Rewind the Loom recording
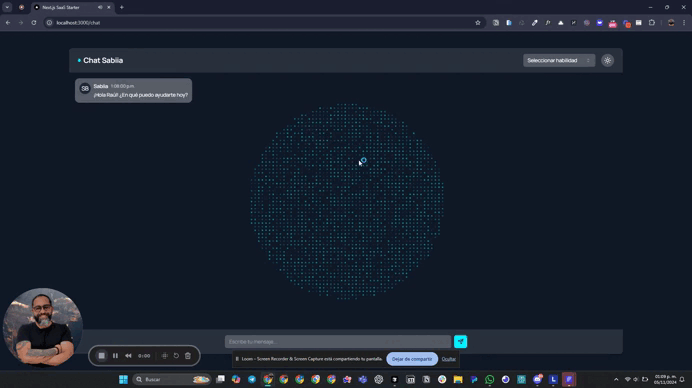 tap(128, 356)
